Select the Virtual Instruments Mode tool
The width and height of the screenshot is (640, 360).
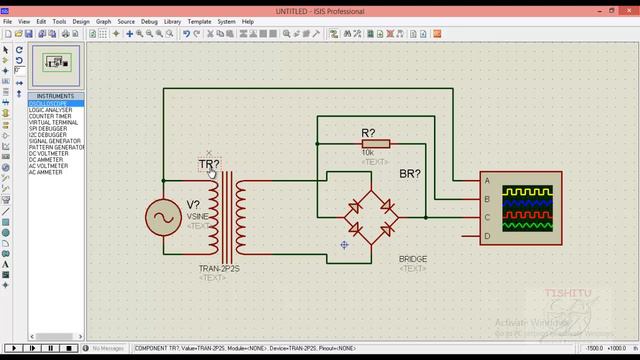[x=6, y=200]
